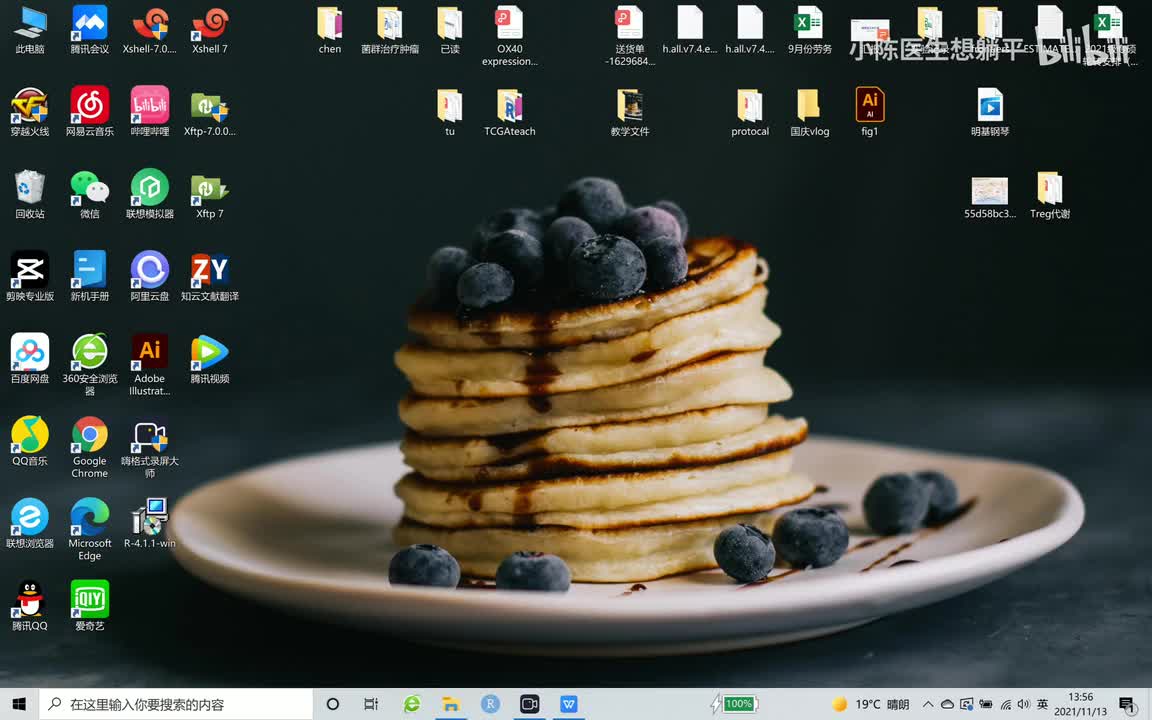Open the 腾讯视频 video app
1152x720 pixels.
(210, 359)
